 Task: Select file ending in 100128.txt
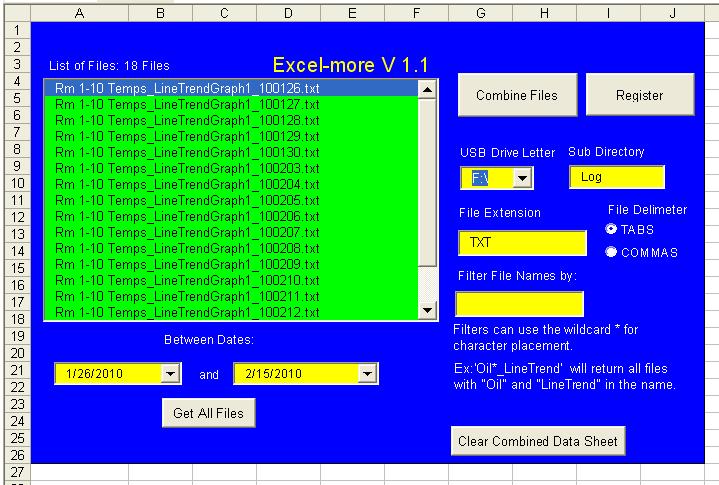(x=231, y=121)
